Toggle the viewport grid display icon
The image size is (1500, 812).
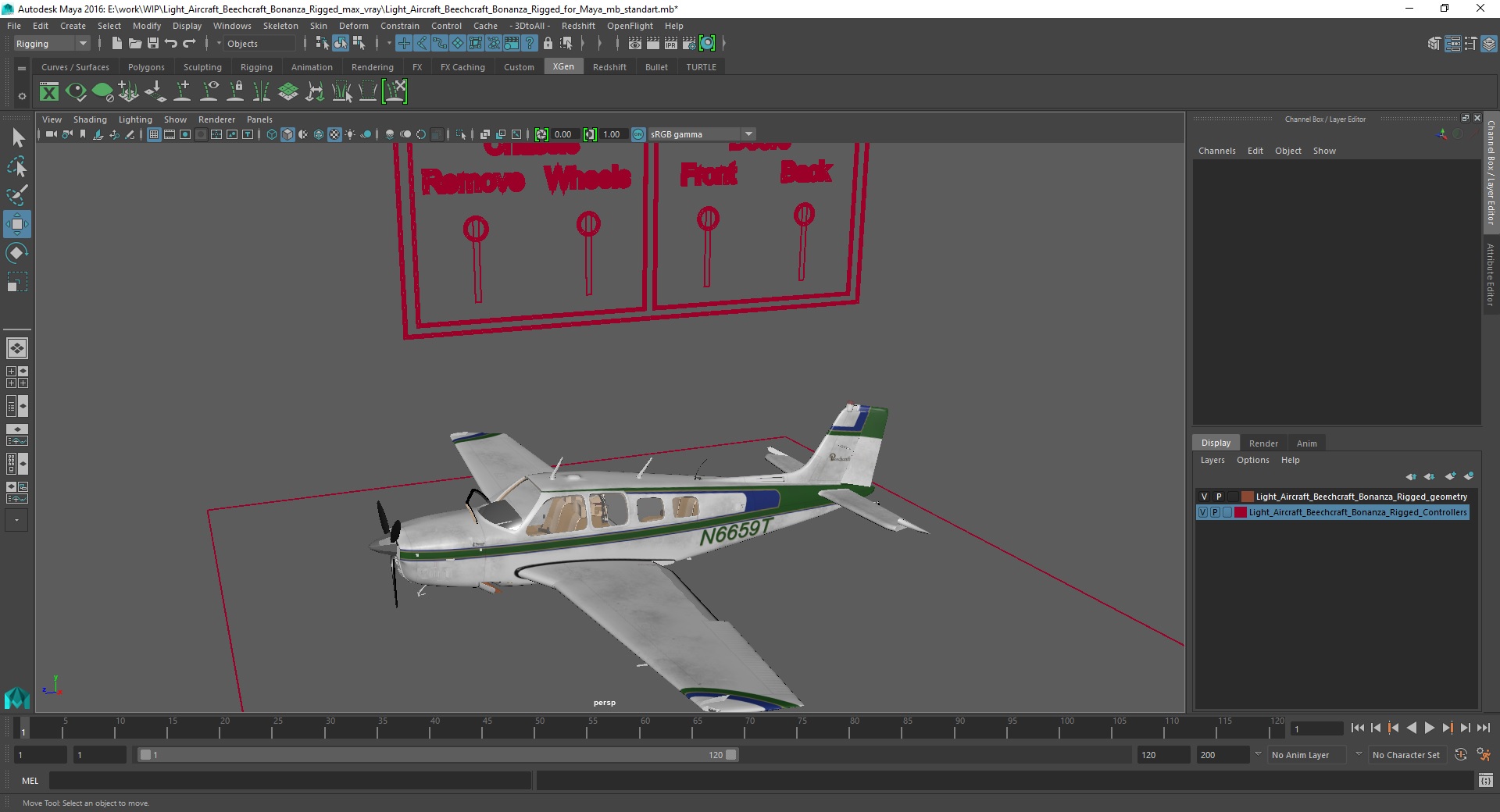[154, 134]
